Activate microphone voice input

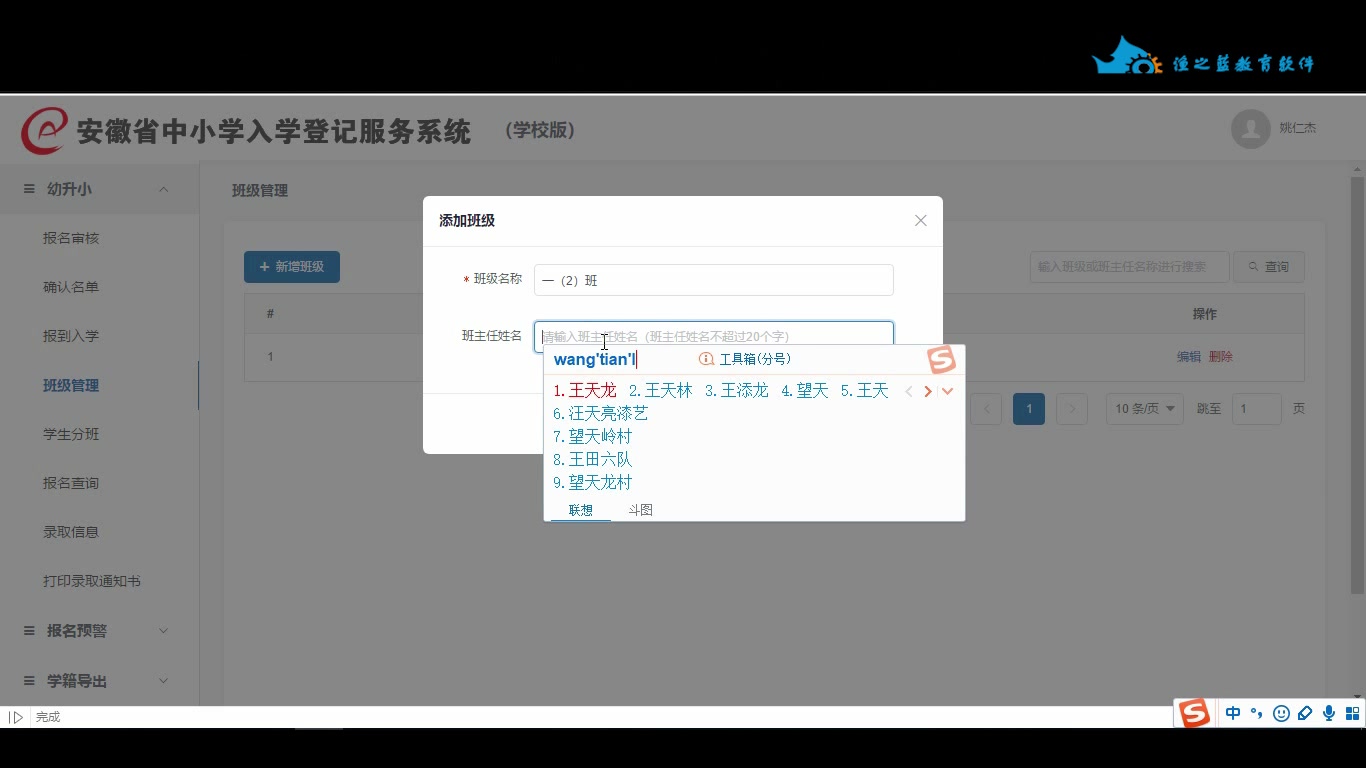pyautogui.click(x=1329, y=713)
